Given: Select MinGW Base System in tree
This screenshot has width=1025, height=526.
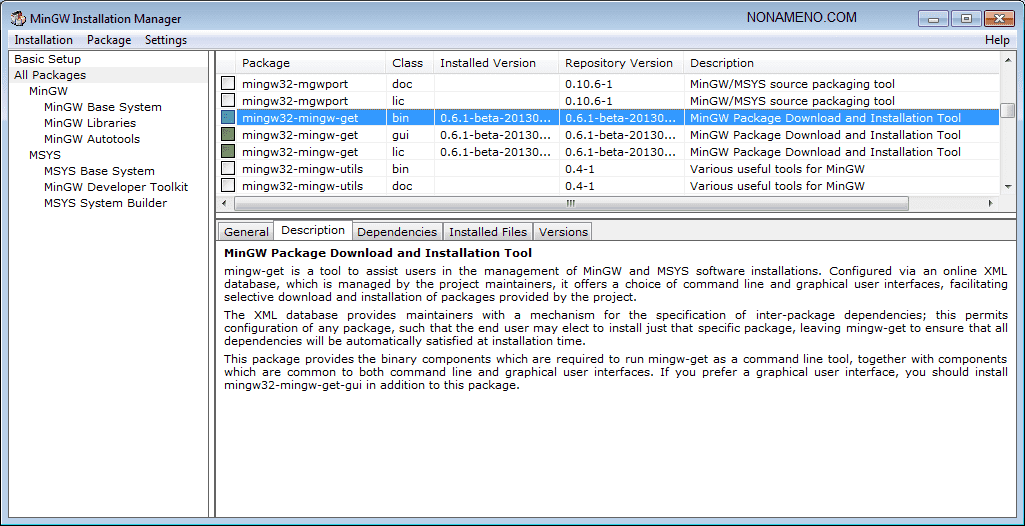Looking at the screenshot, I should point(102,107).
